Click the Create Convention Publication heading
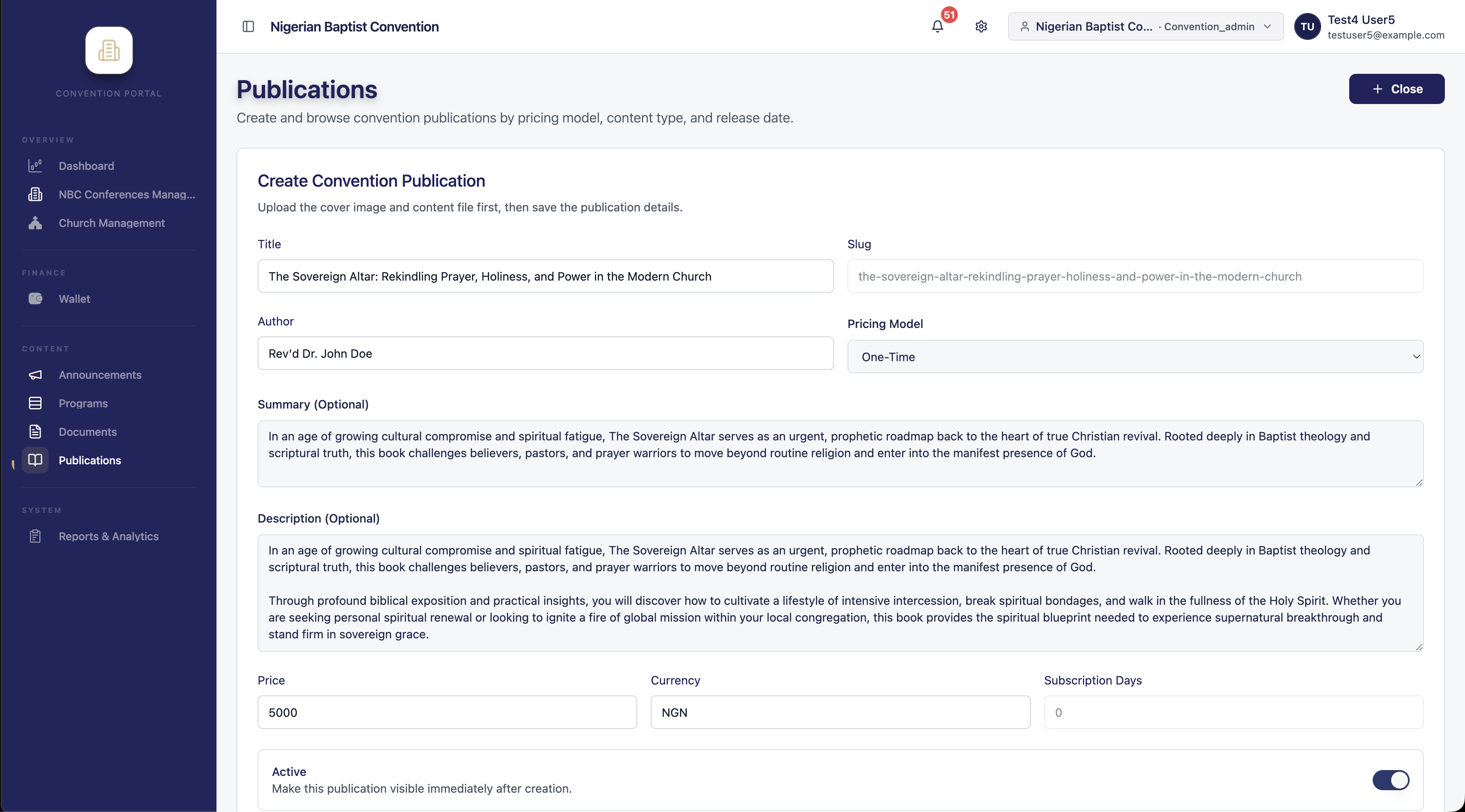This screenshot has height=812, width=1465. 371,180
